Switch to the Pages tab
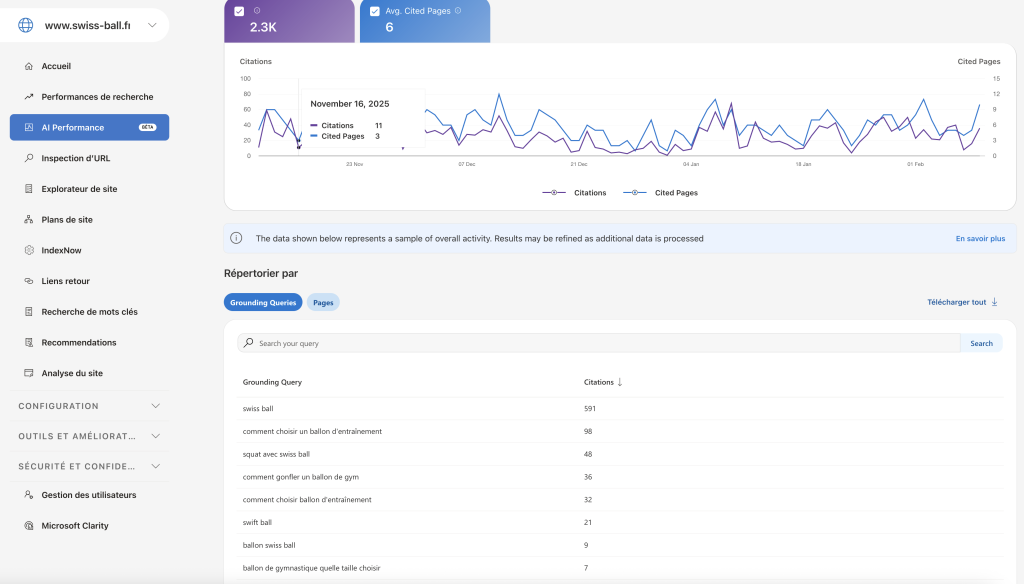This screenshot has width=1024, height=584. point(323,302)
